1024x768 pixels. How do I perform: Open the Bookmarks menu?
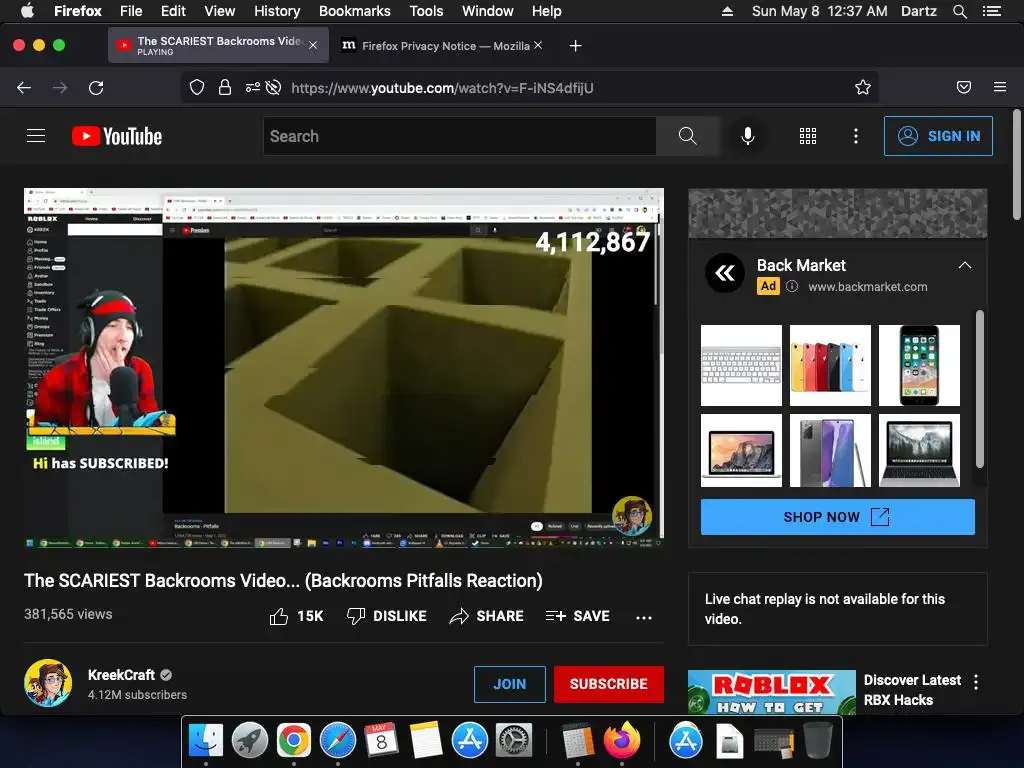[355, 11]
